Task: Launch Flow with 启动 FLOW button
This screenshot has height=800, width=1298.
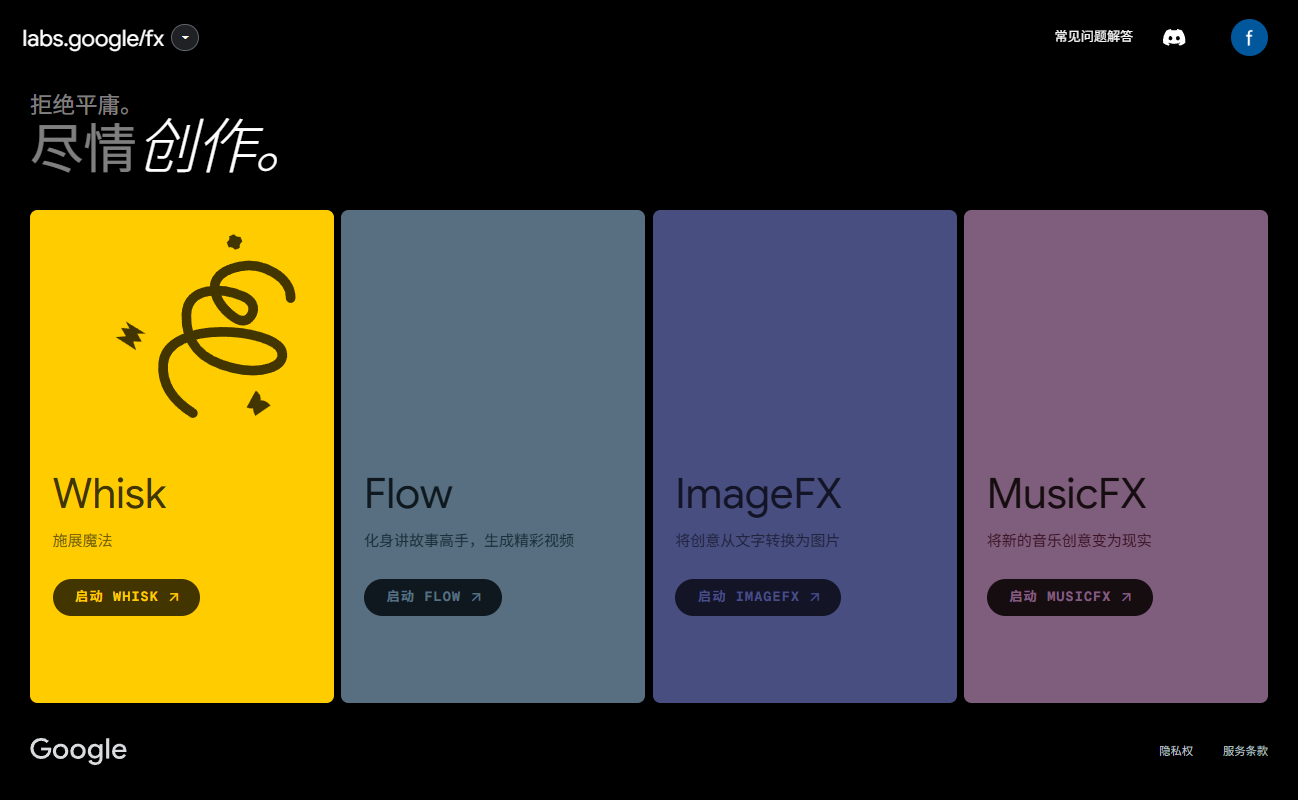Action: (433, 597)
